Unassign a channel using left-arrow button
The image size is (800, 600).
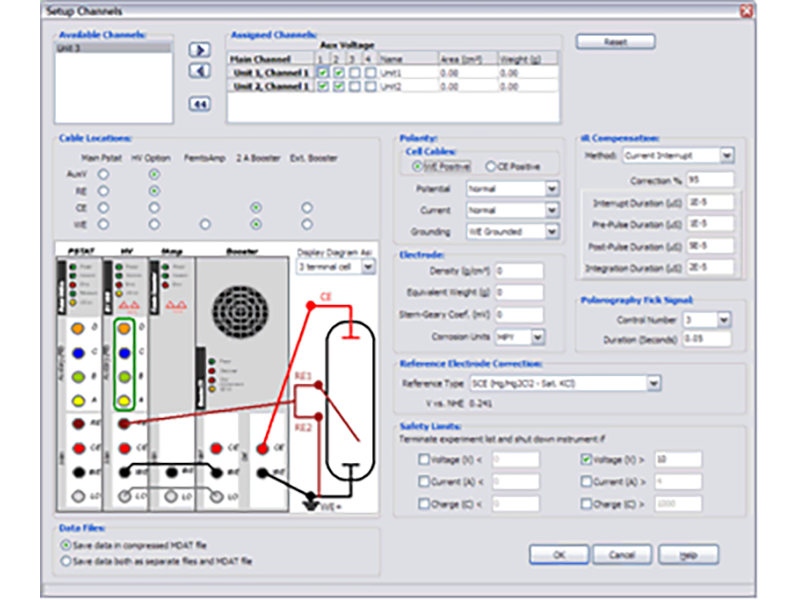tap(199, 69)
